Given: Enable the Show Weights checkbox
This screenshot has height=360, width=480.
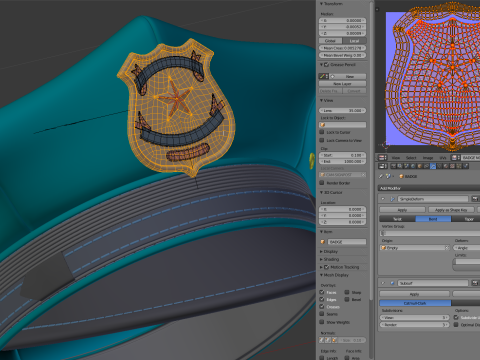Looking at the screenshot, I should pos(322,322).
